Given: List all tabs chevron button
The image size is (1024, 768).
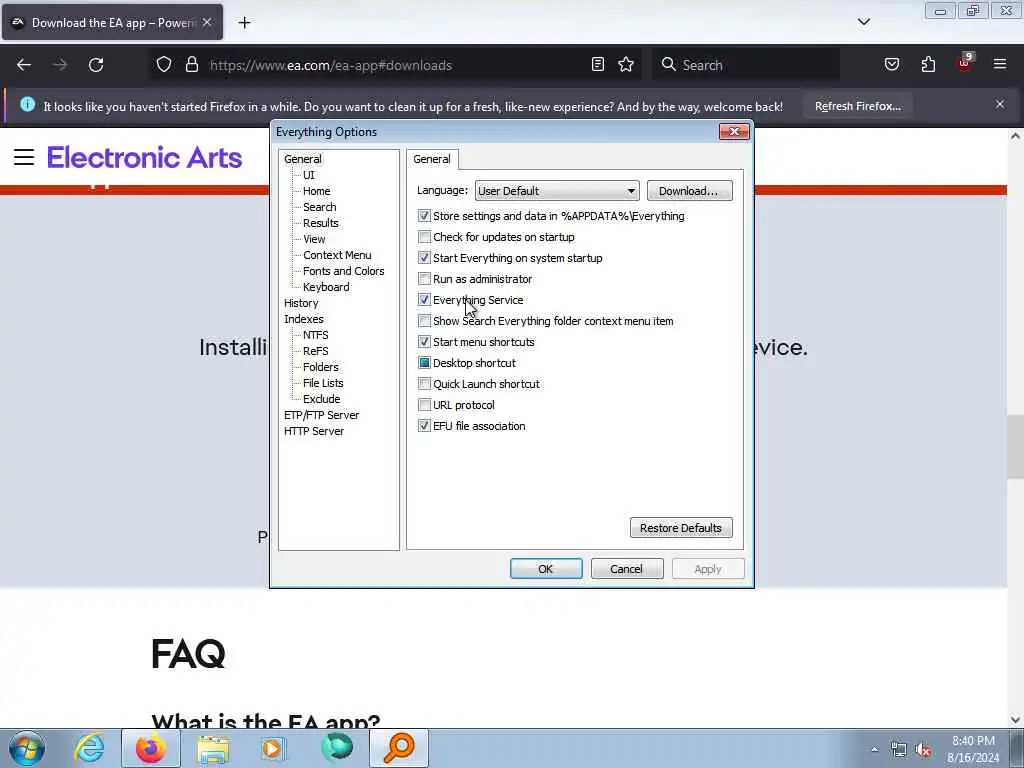Looking at the screenshot, I should (x=863, y=22).
